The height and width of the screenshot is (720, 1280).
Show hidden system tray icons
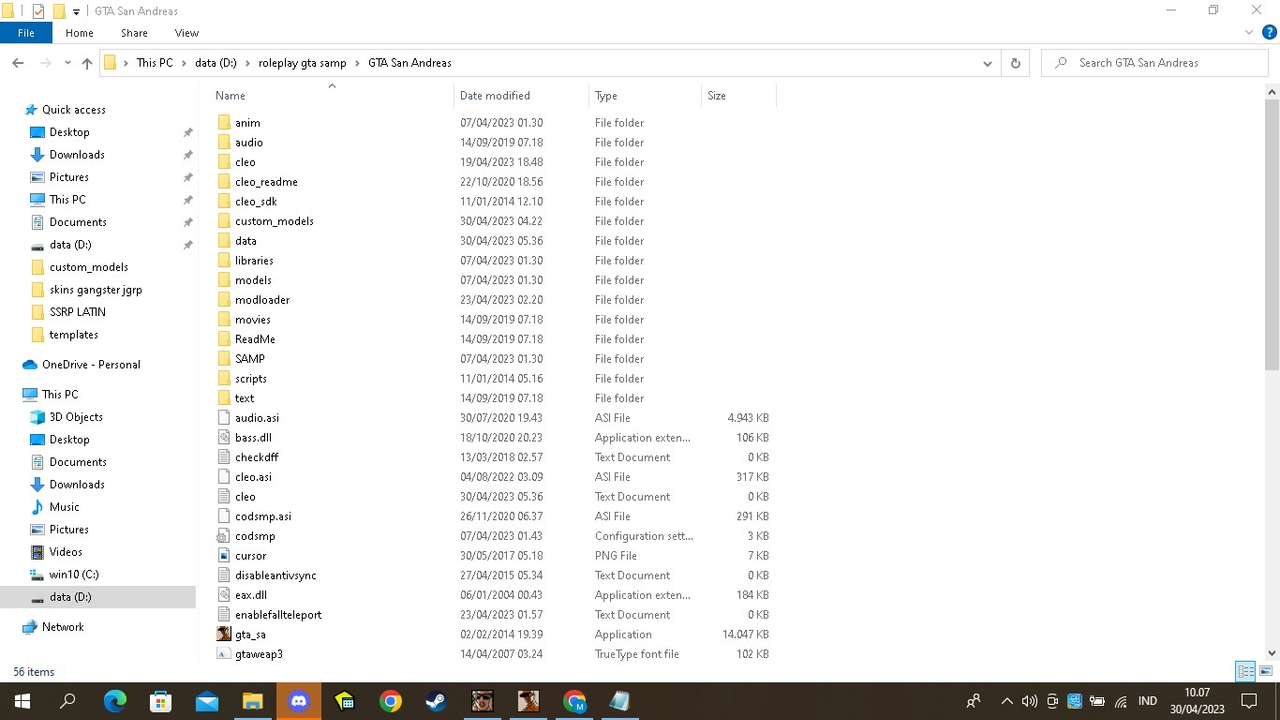(x=1007, y=701)
